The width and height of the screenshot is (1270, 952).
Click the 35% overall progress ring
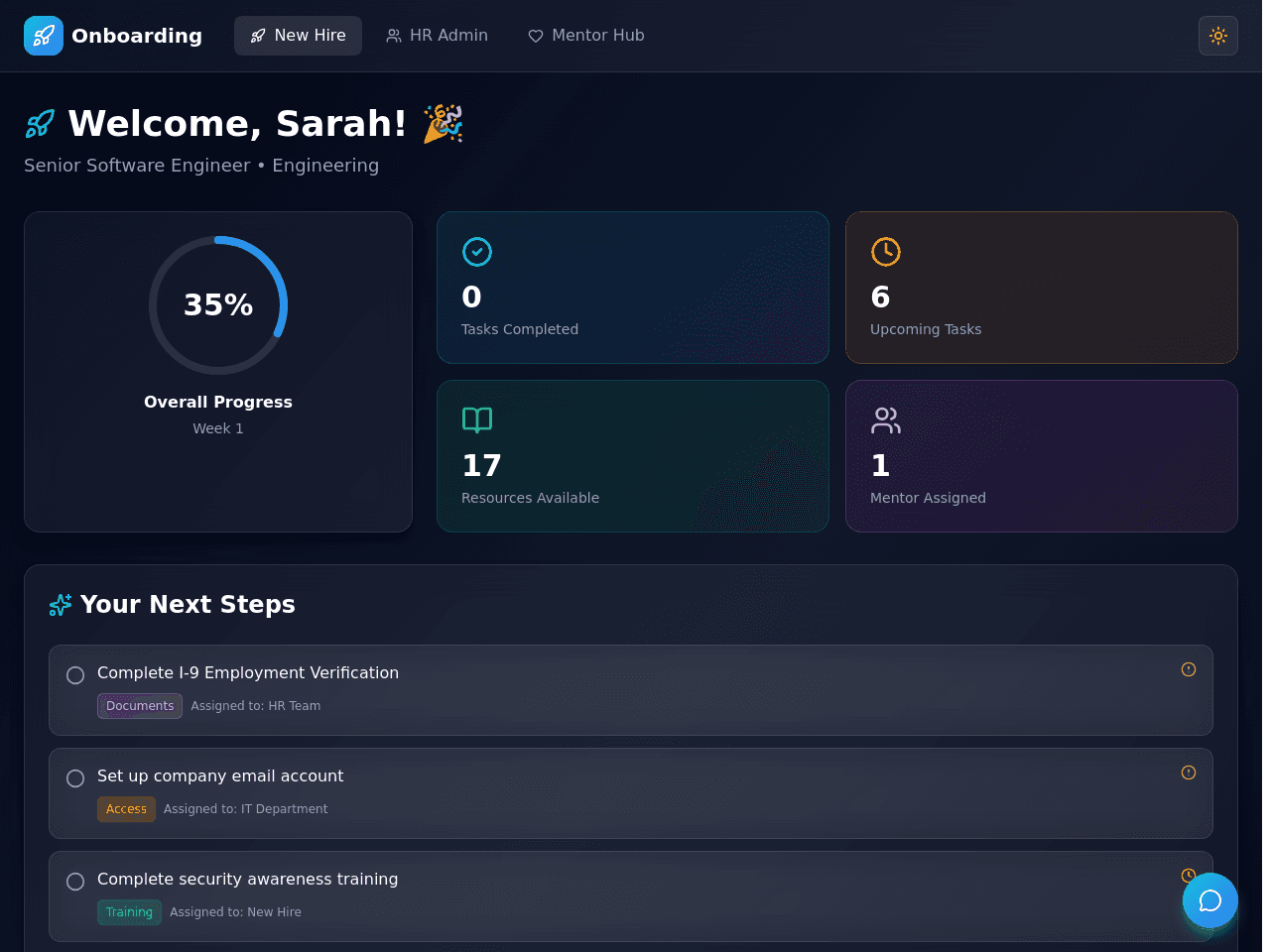[218, 305]
